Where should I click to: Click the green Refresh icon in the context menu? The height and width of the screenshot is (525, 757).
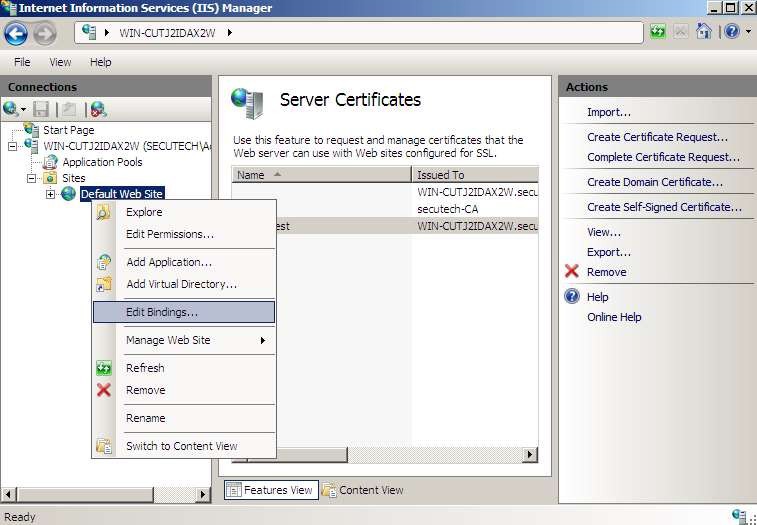click(104, 368)
